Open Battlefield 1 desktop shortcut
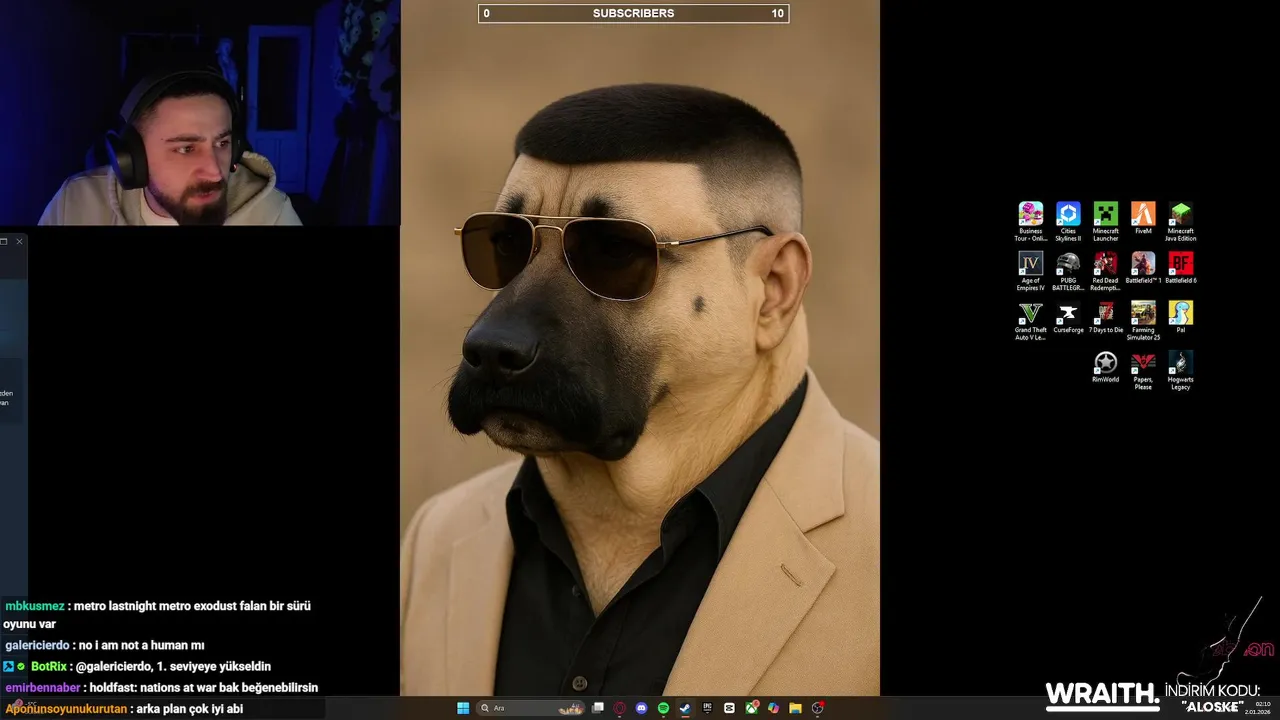 tap(1143, 268)
